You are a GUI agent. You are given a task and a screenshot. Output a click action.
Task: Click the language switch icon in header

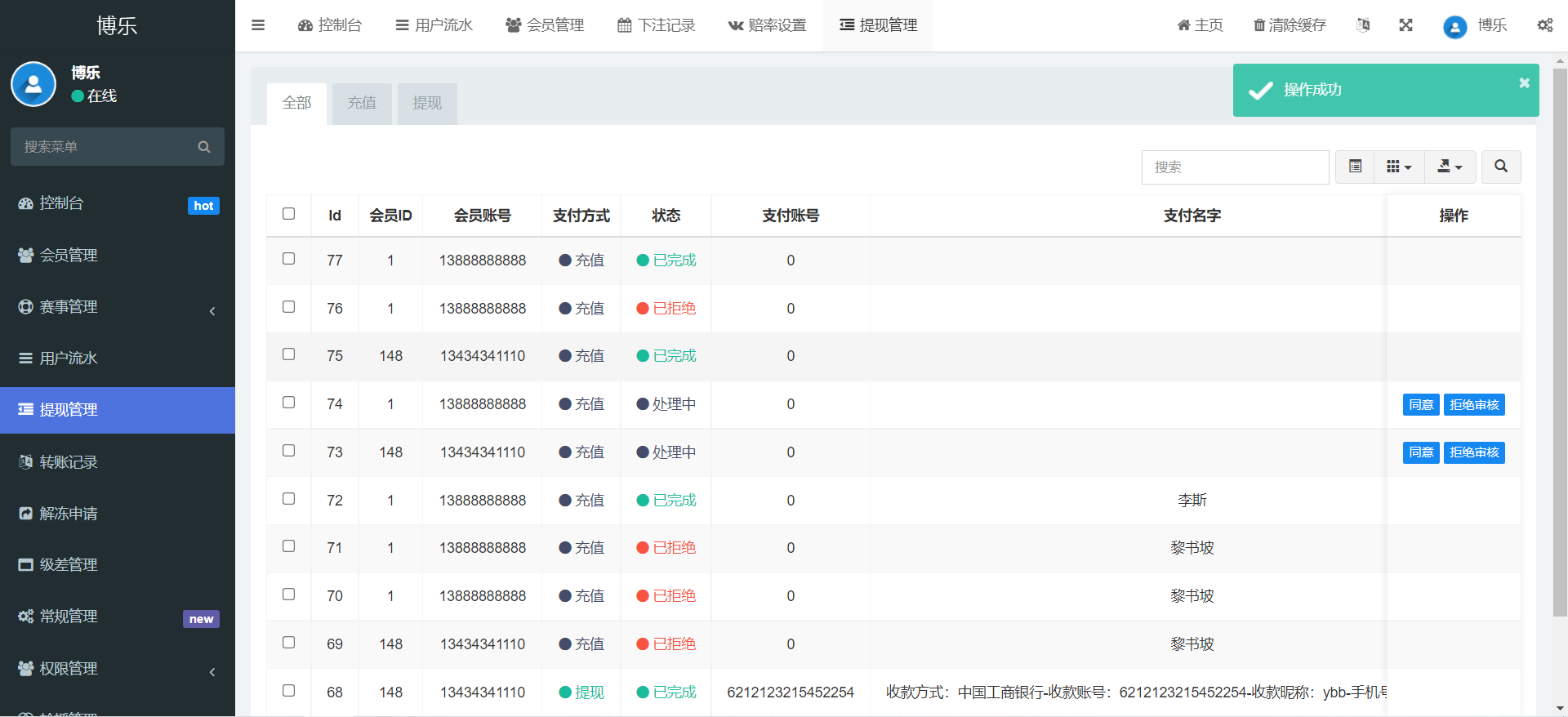[1363, 25]
